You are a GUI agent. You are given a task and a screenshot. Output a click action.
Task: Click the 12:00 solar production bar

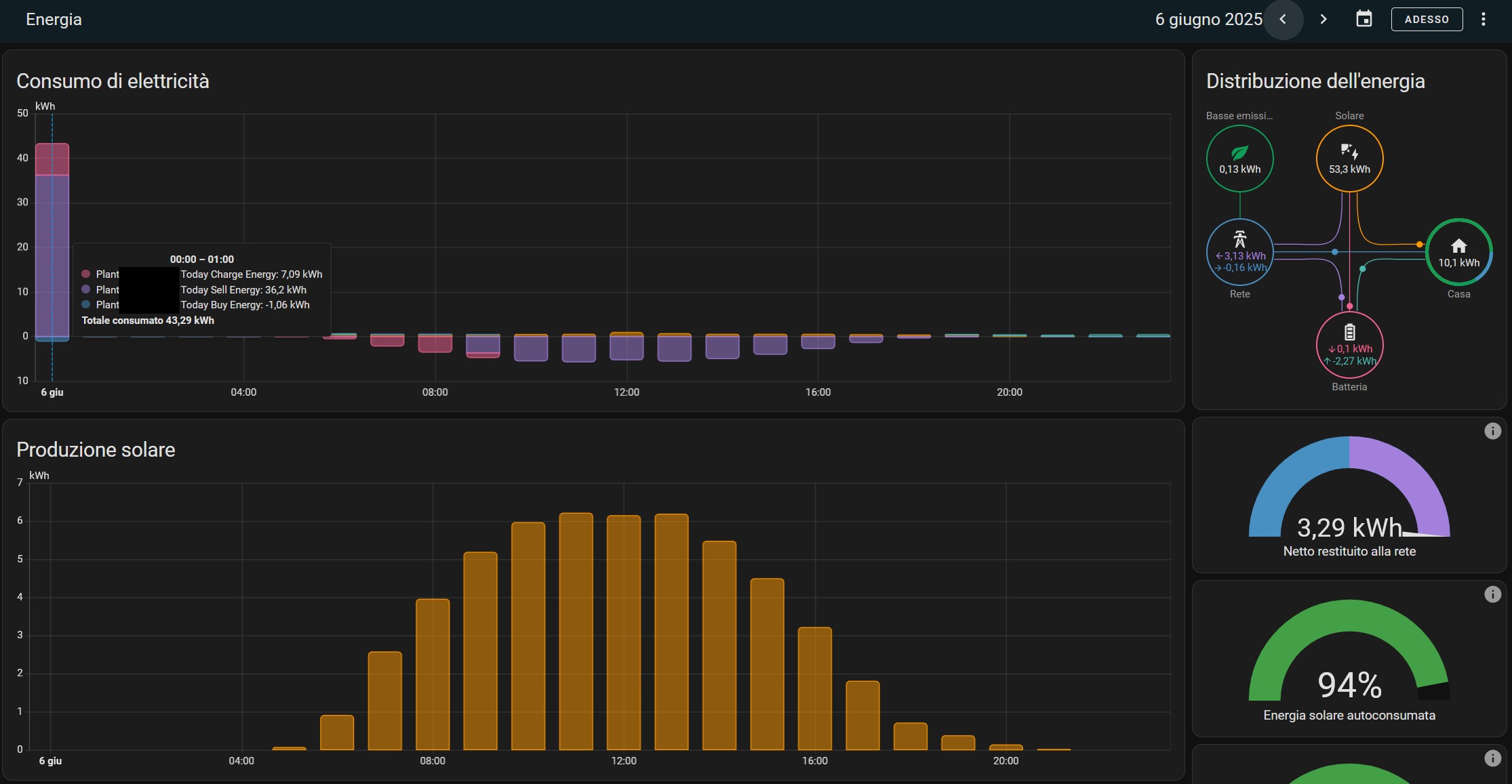624,630
